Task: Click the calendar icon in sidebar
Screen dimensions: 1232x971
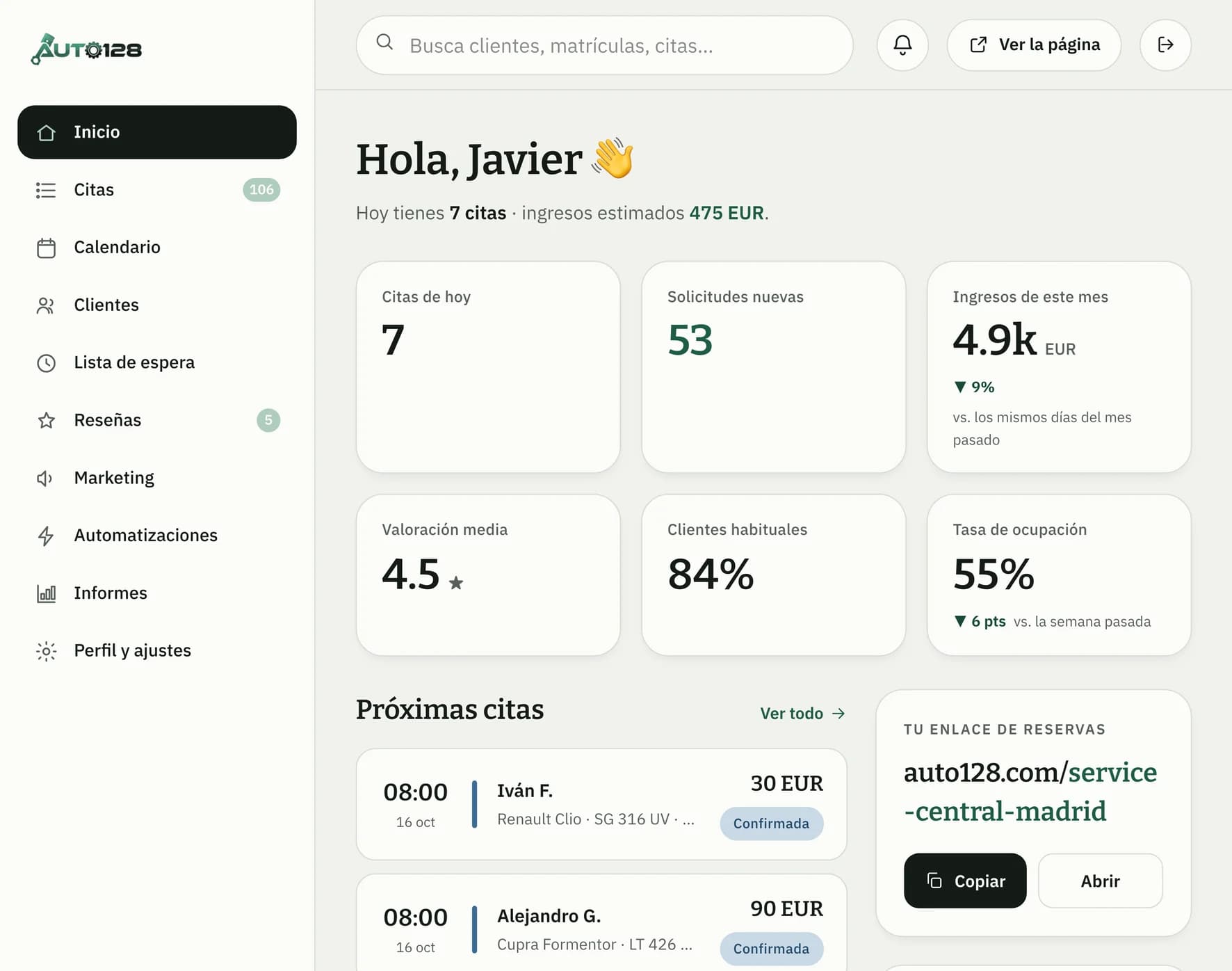Action: 46,248
